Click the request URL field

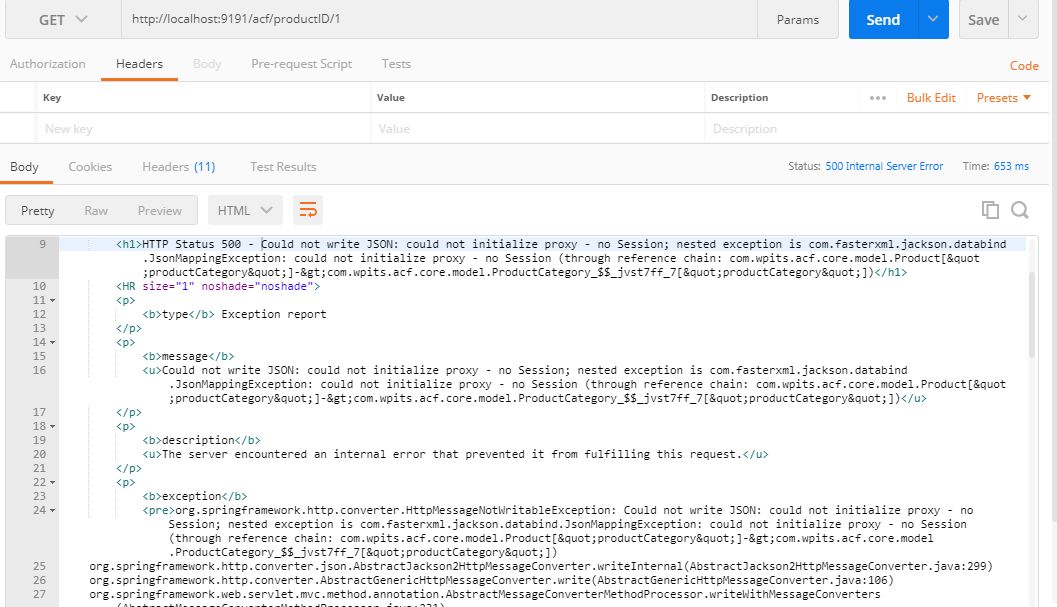click(439, 20)
